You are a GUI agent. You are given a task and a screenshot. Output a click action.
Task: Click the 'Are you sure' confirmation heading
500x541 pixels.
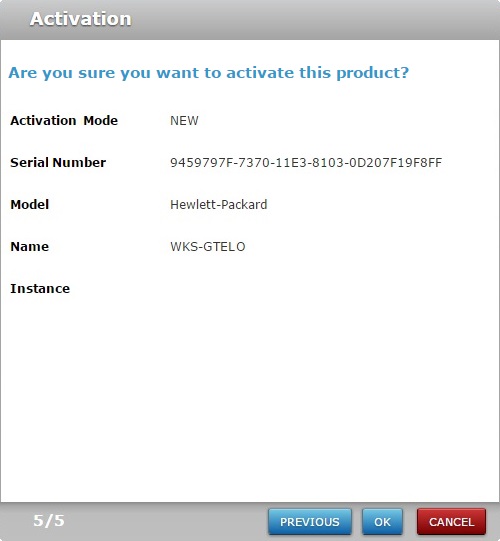pos(209,73)
